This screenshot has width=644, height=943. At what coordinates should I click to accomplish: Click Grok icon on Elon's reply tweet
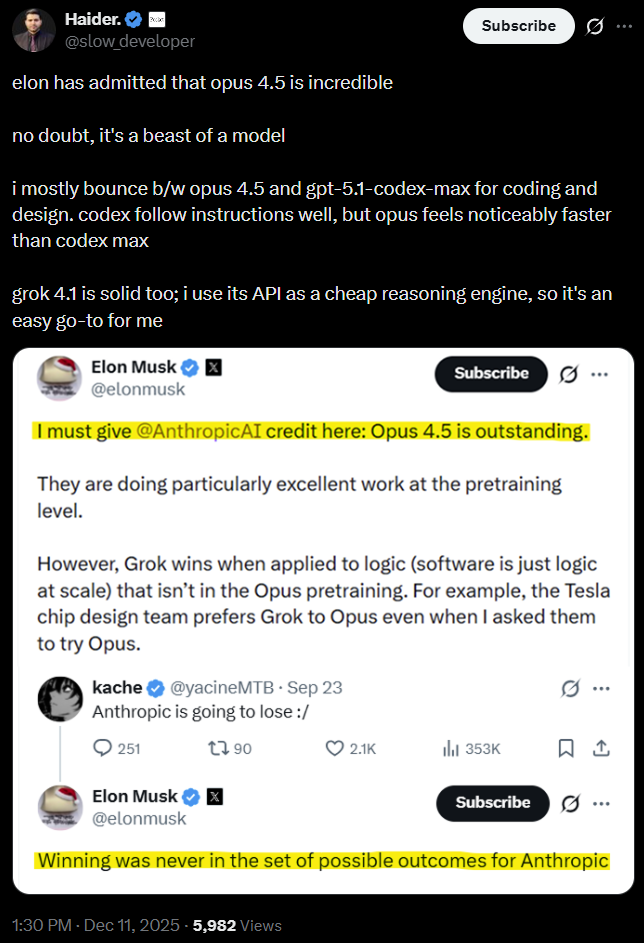click(x=571, y=803)
